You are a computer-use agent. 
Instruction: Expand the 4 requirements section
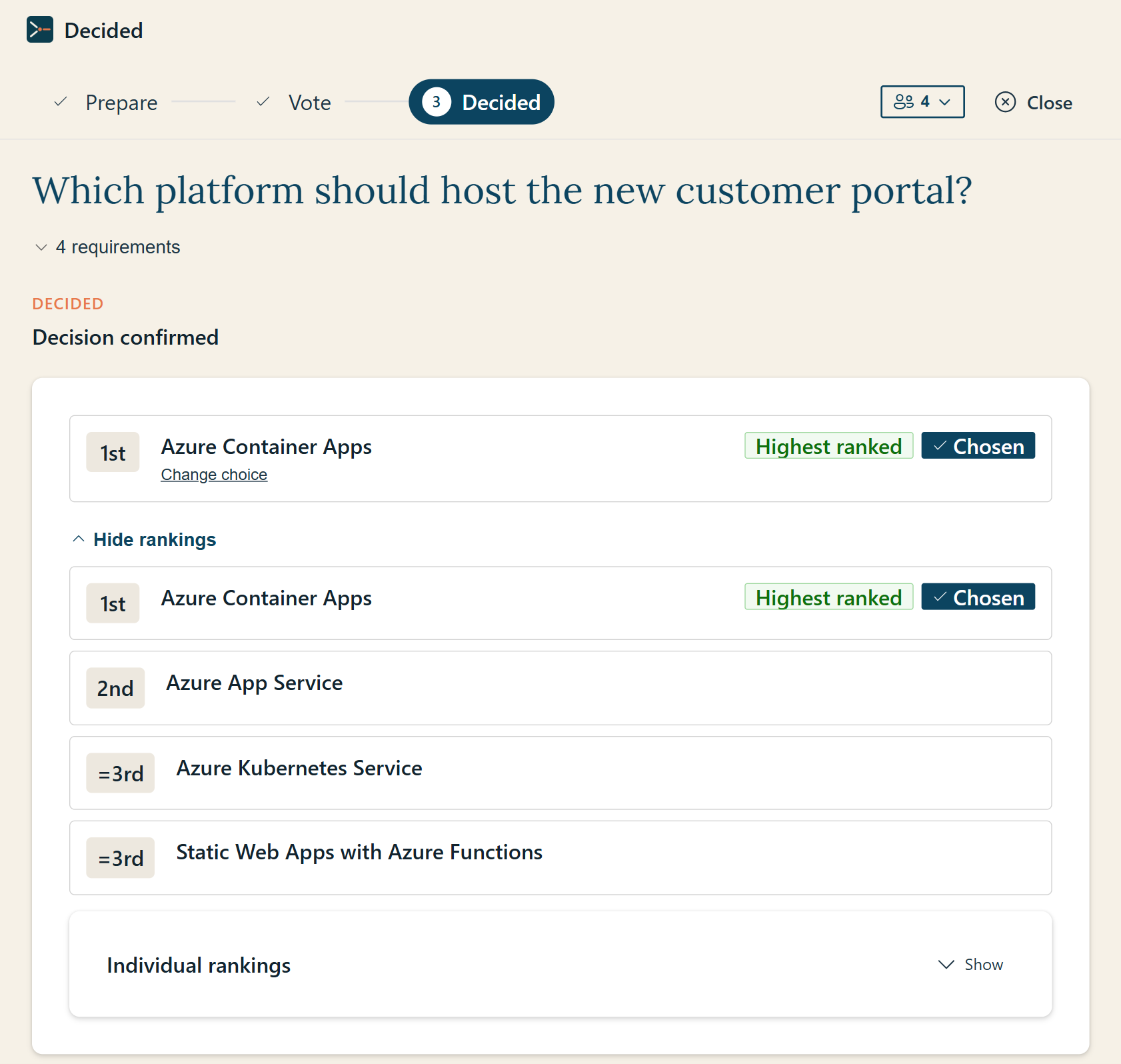tap(107, 247)
